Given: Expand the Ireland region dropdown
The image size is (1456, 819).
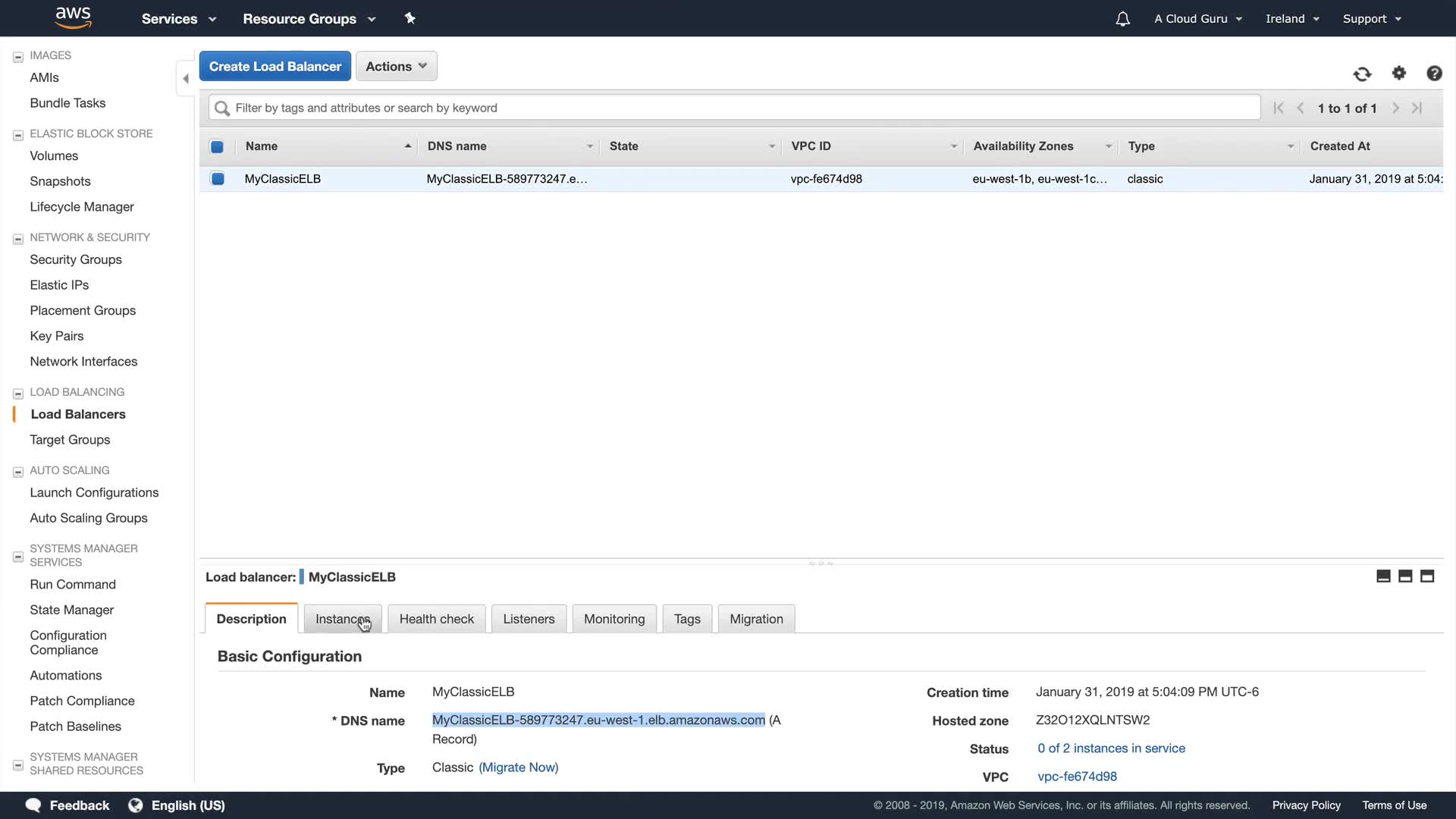Looking at the screenshot, I should tap(1292, 19).
